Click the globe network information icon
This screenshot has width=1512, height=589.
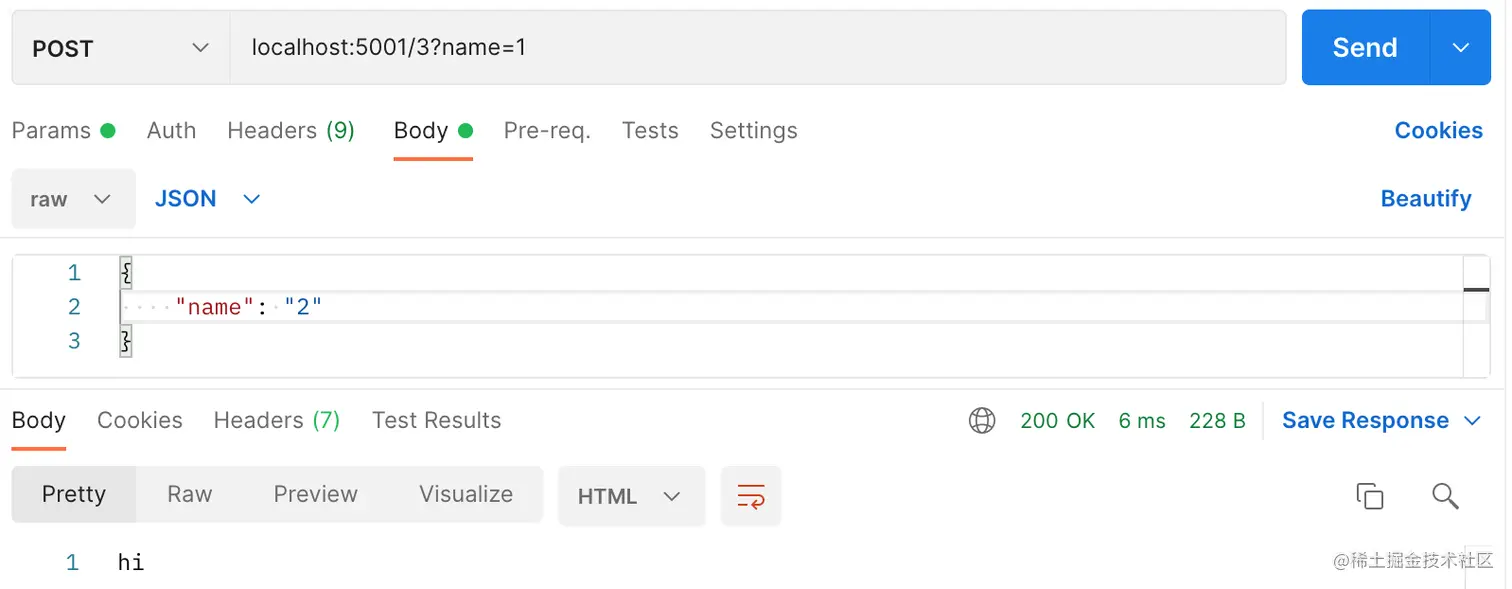tap(982, 421)
